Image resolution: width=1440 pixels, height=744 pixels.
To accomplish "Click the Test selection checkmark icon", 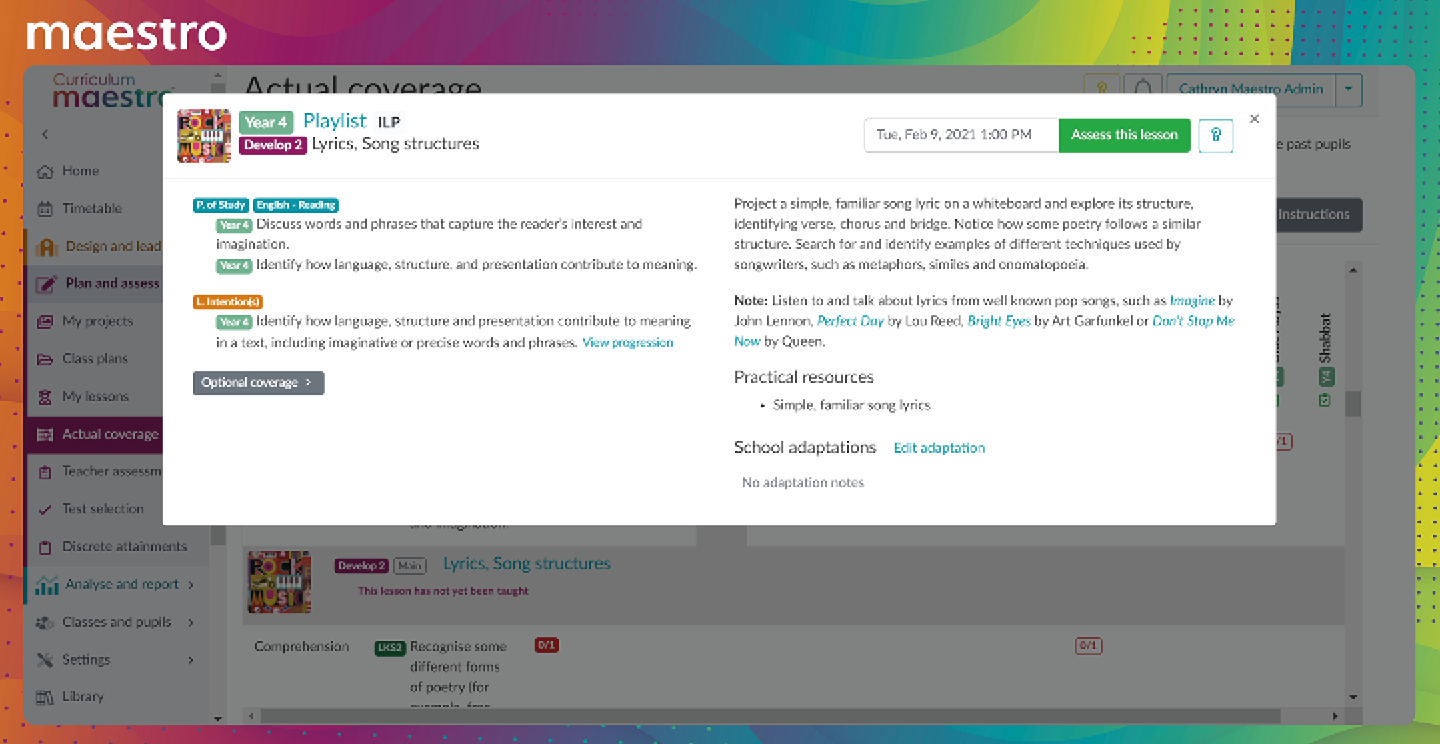I will click(x=44, y=509).
